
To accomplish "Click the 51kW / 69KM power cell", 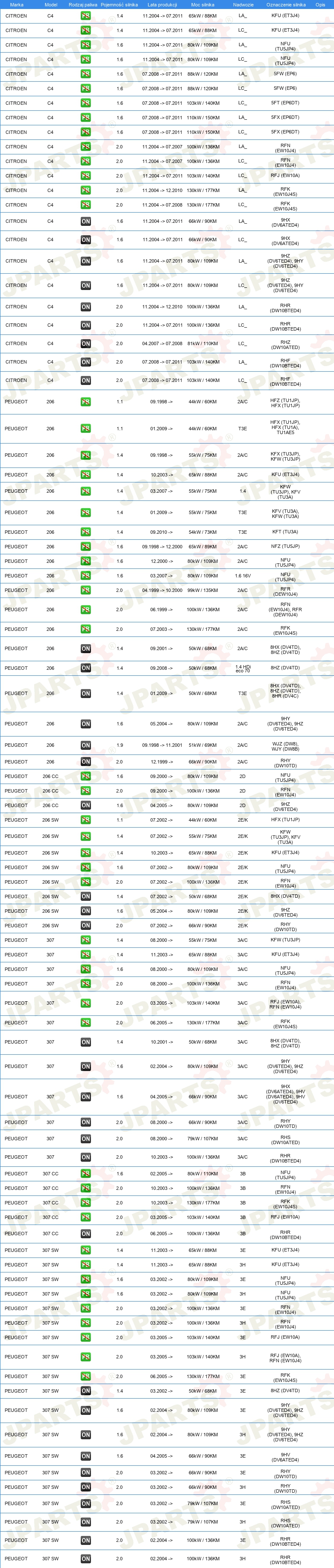I will pyautogui.click(x=202, y=746).
